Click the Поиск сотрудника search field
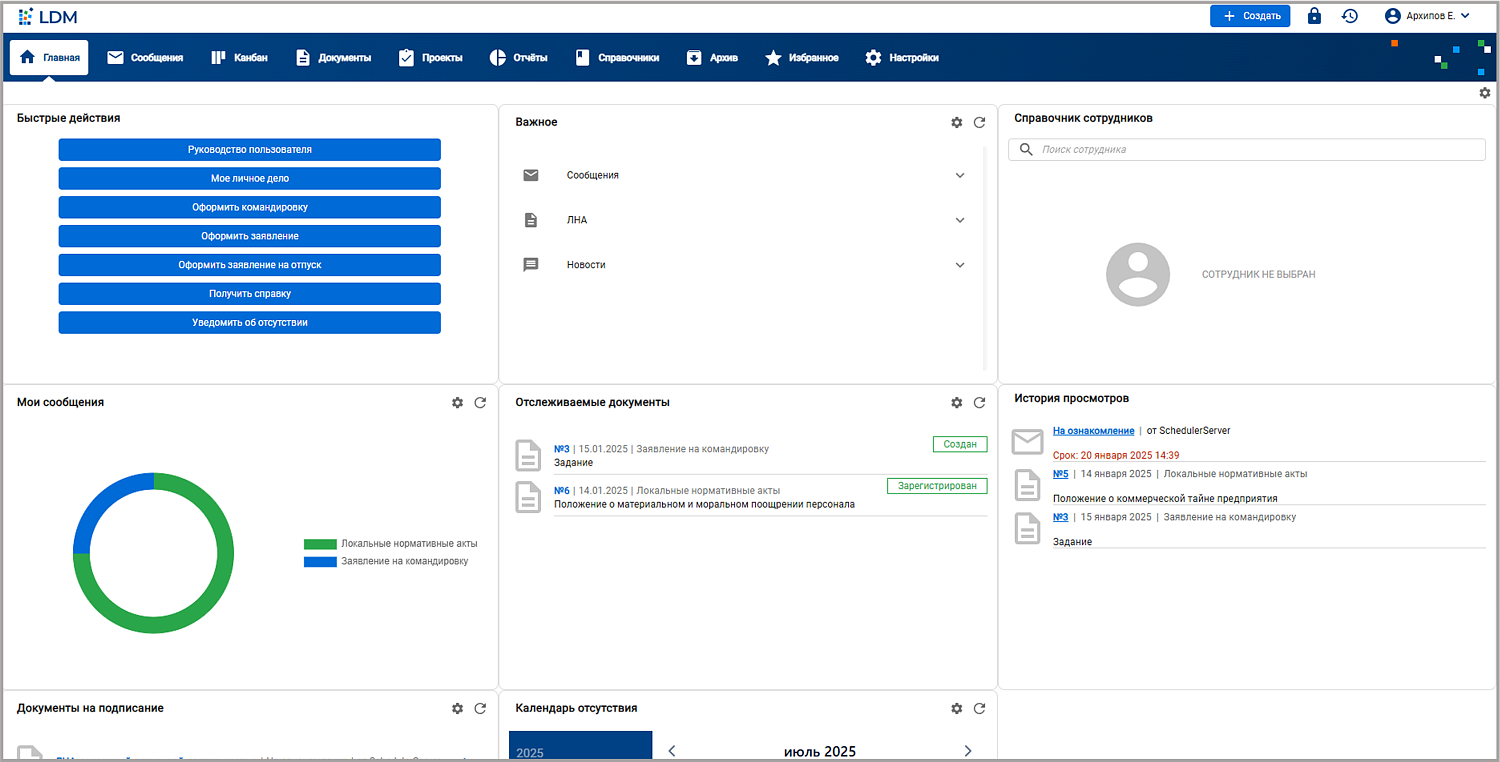Screen dimensions: 1500x762 (x=1247, y=149)
